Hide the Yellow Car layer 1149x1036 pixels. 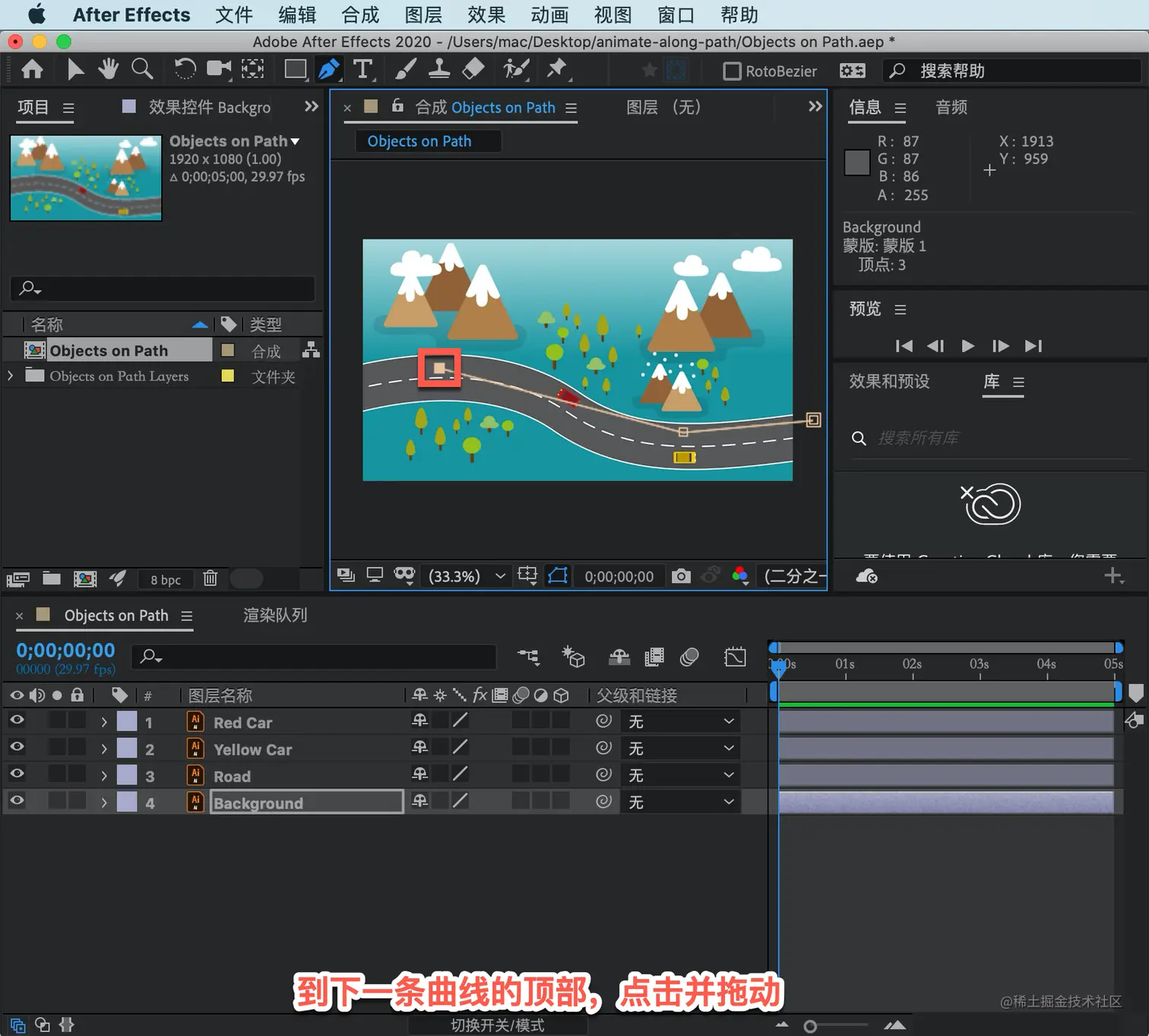pyautogui.click(x=17, y=747)
